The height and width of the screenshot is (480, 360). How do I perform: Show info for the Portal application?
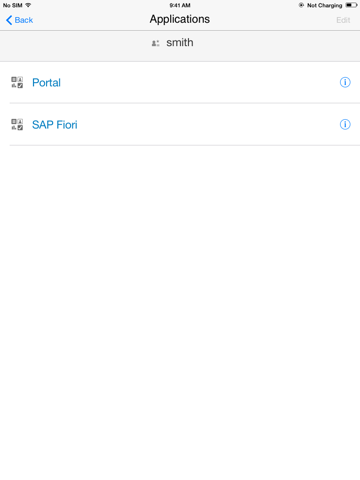[x=345, y=82]
